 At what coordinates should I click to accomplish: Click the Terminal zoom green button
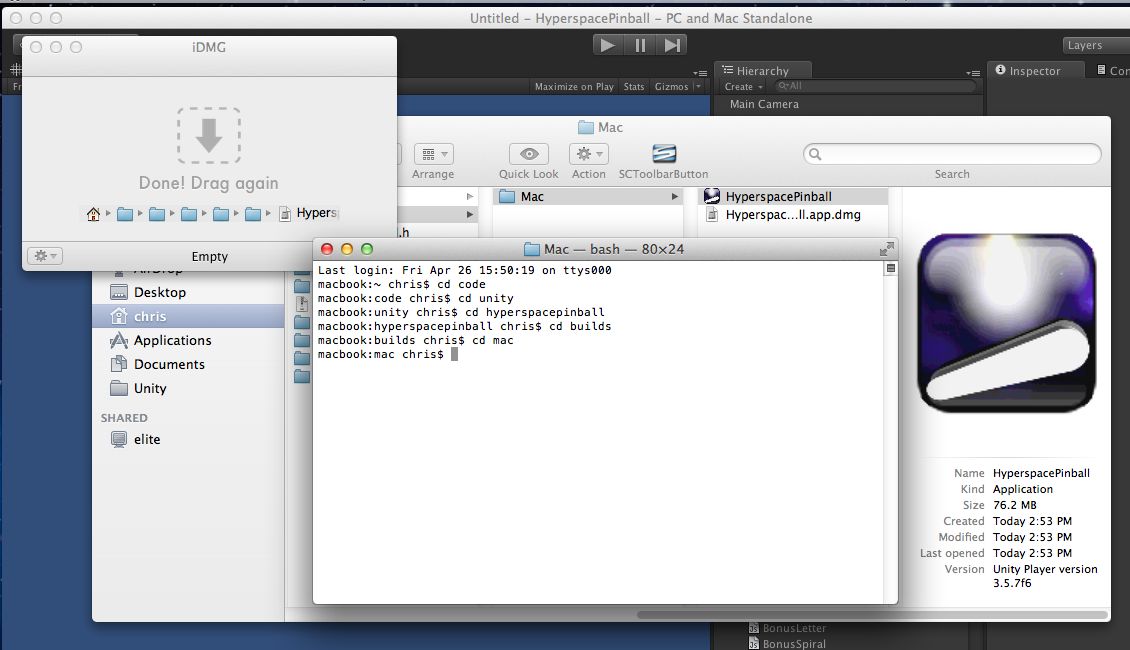click(367, 249)
